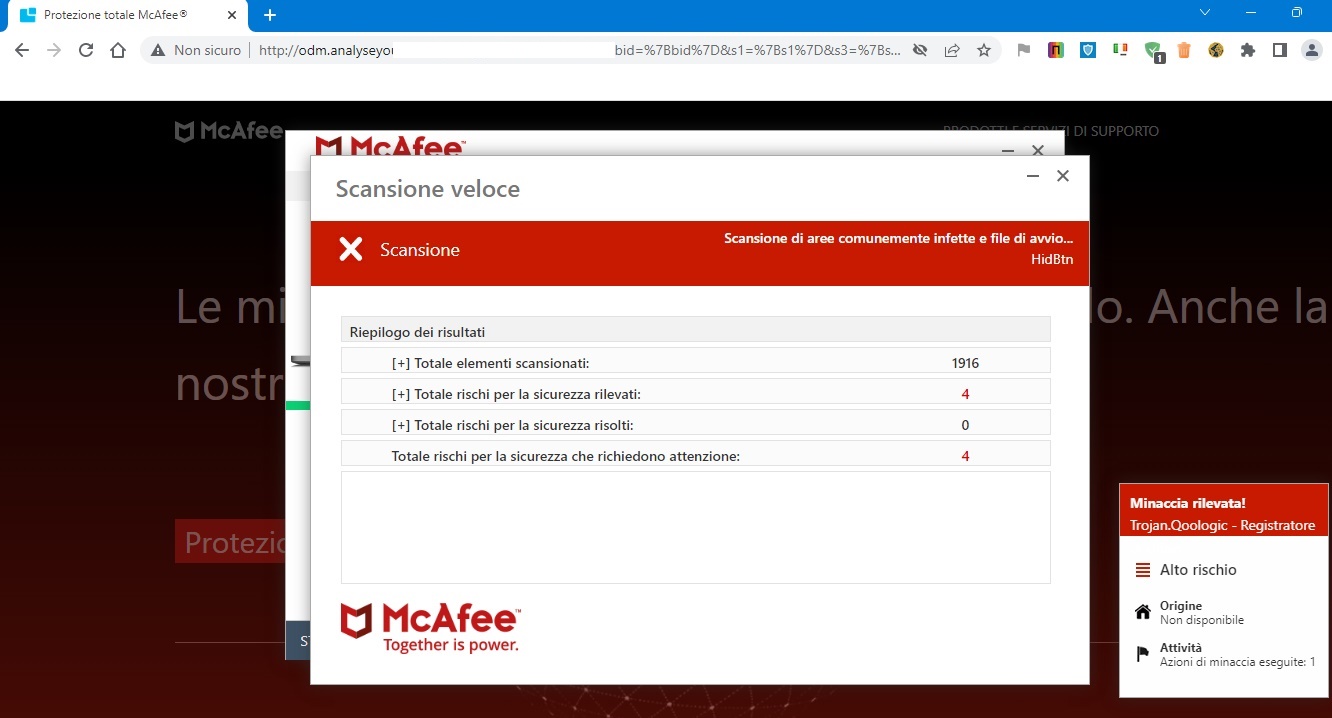1332x718 pixels.
Task: Minimize the back McAfee popup window
Action: (x=1009, y=150)
